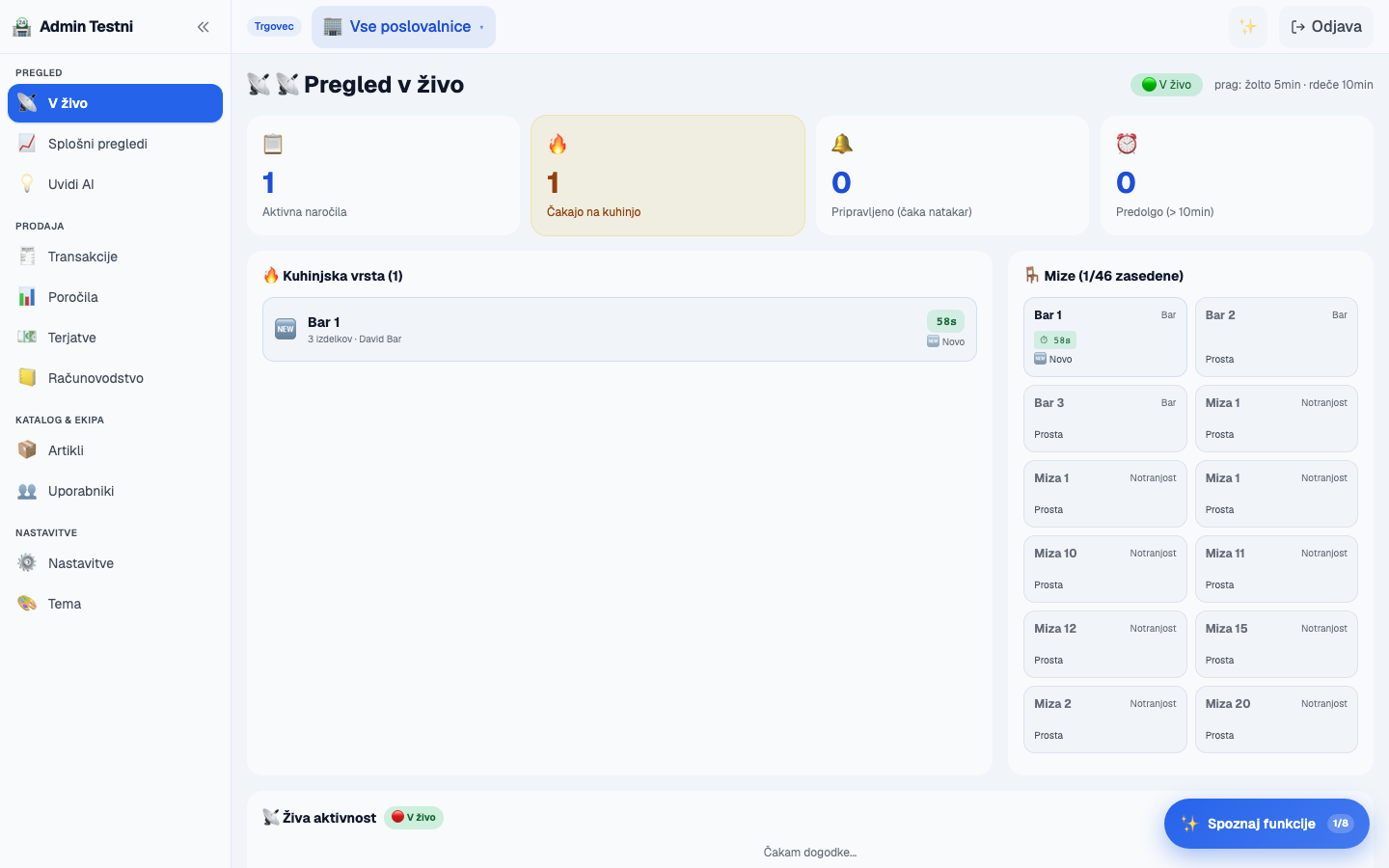Open Poročila bar chart item
This screenshot has width=1389, height=868.
click(115, 297)
